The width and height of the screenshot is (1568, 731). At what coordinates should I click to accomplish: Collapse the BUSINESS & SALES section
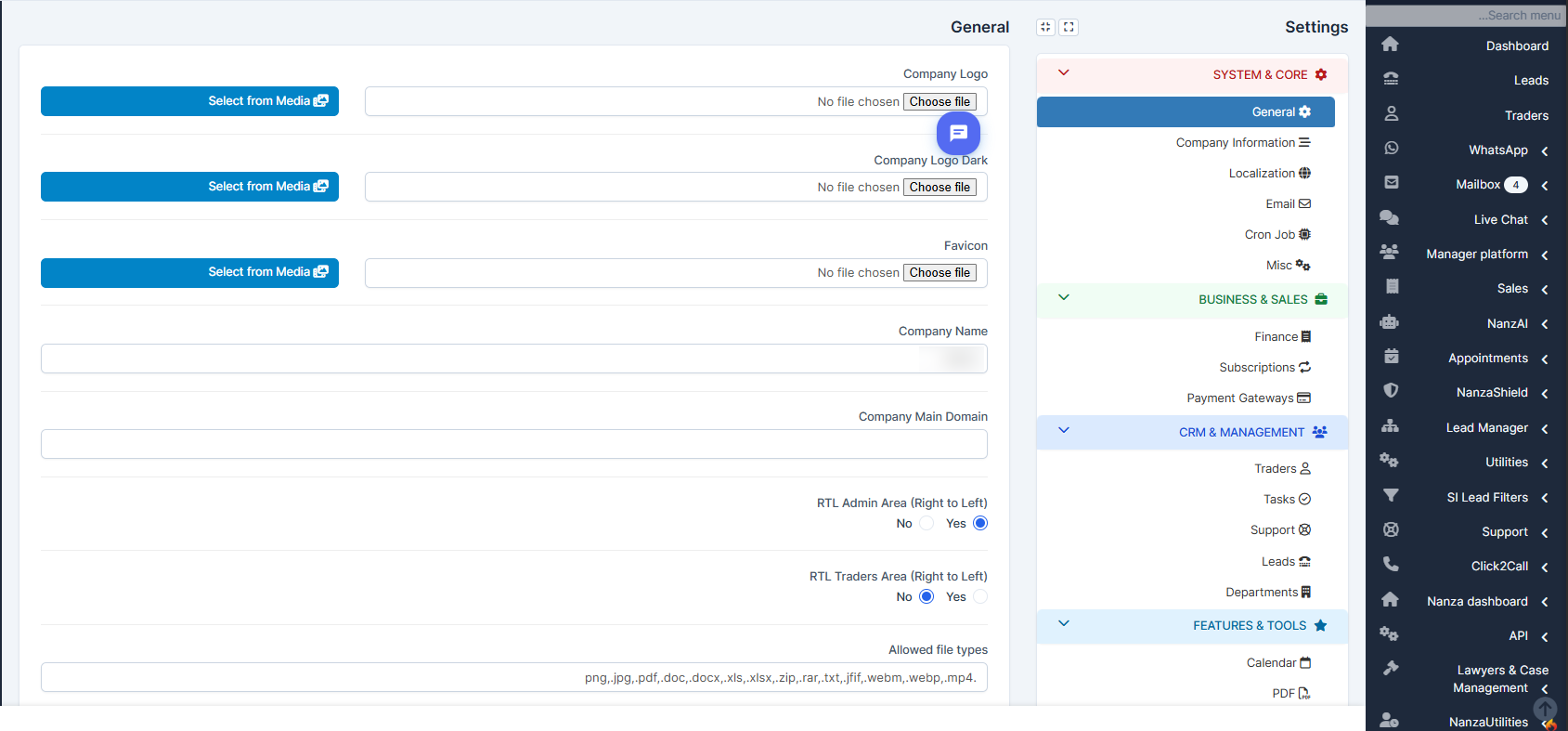tap(1064, 298)
